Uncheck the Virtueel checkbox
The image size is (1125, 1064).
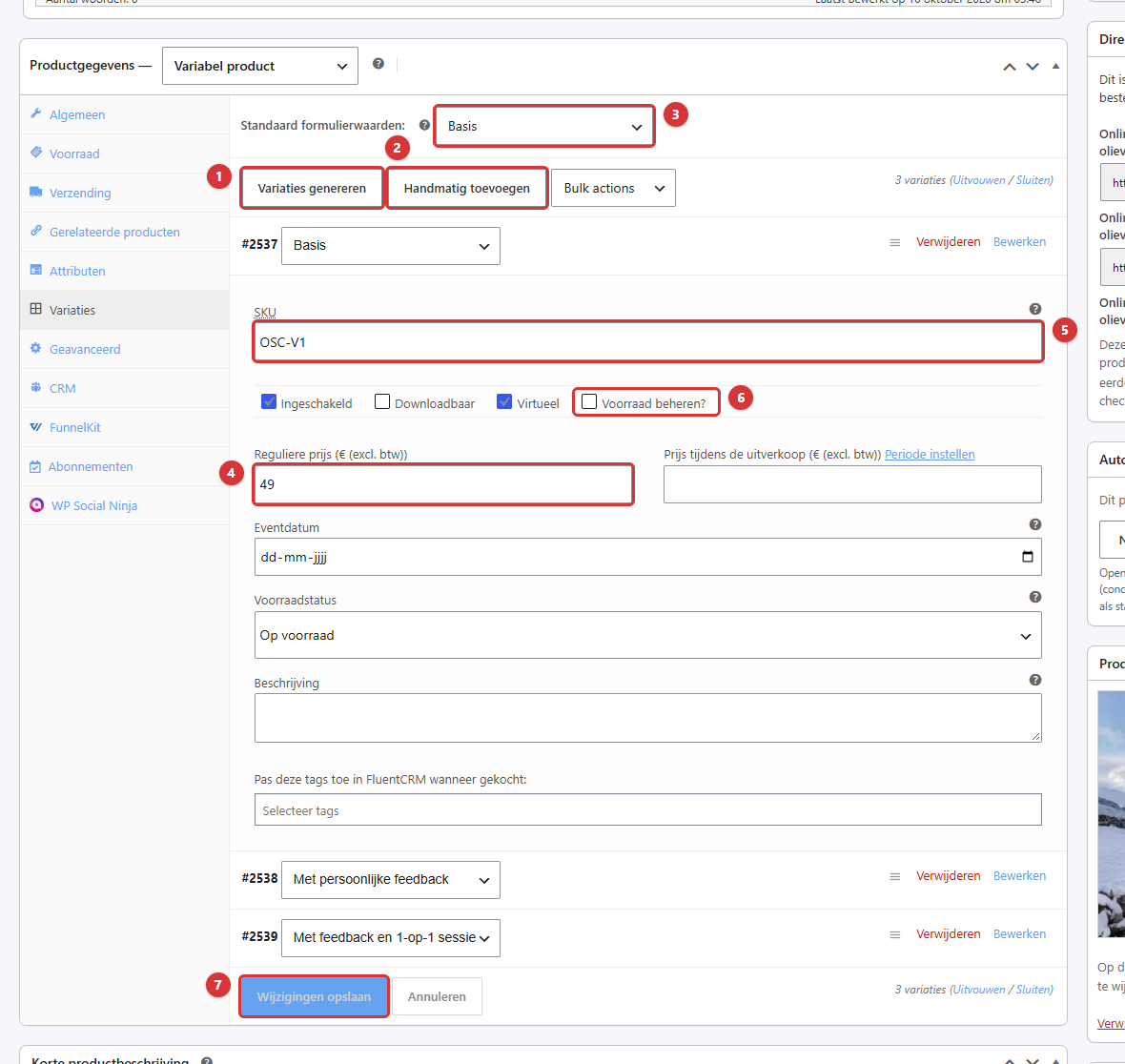click(x=504, y=401)
